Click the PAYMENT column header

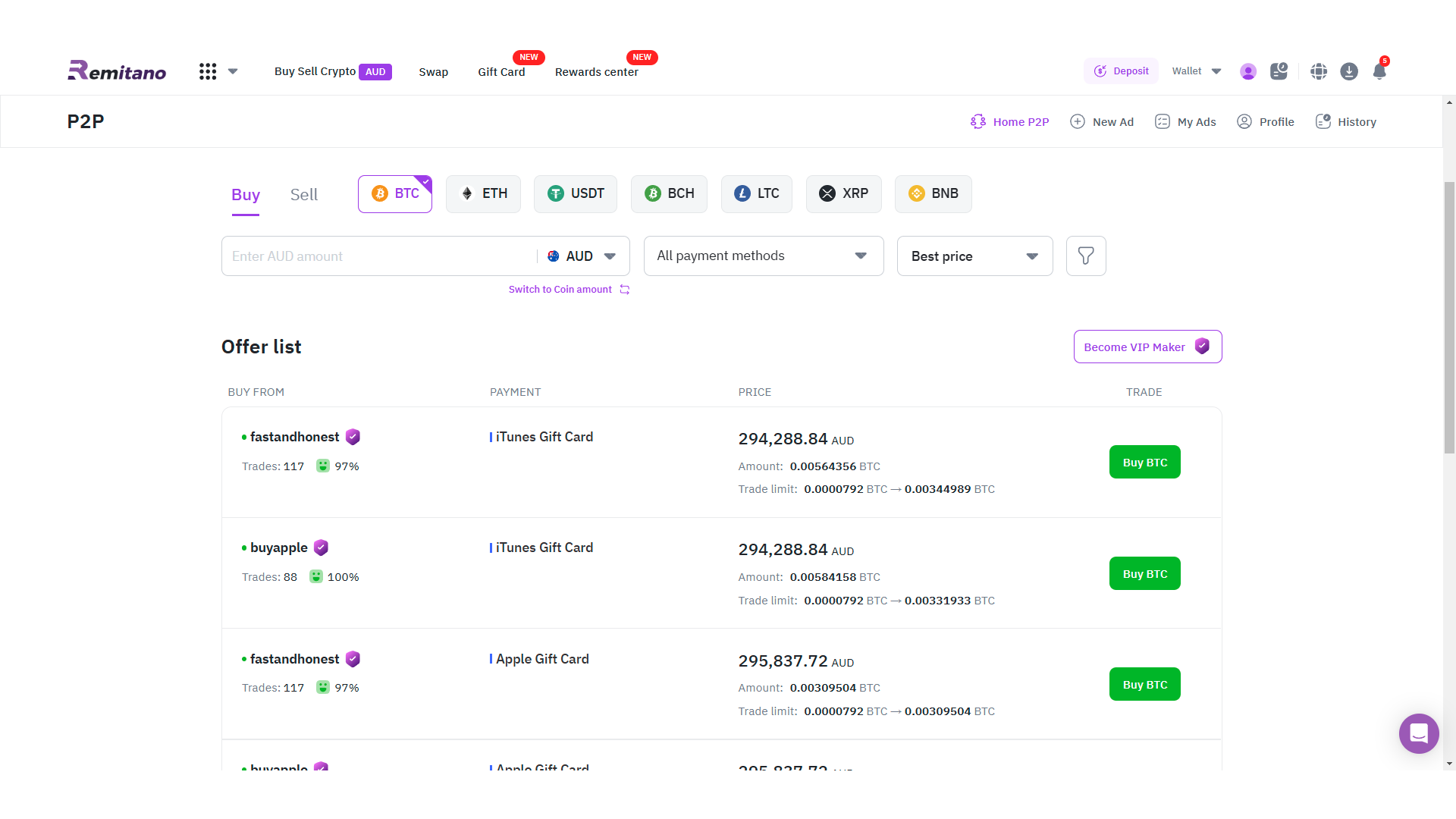coord(516,392)
